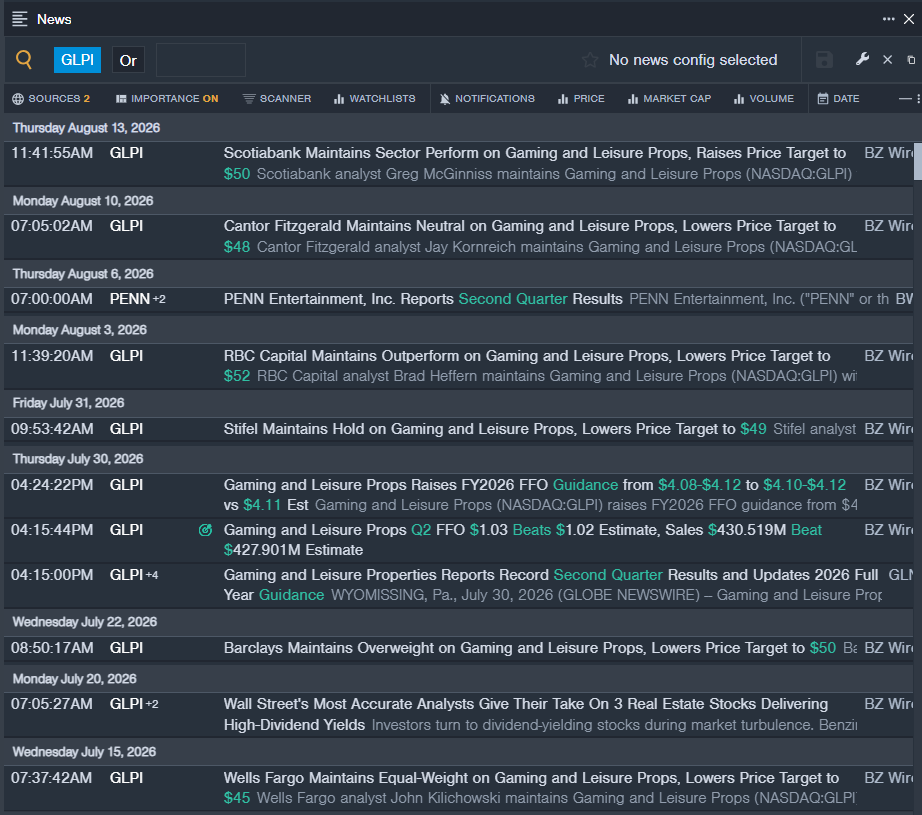Click the earnings target icon beside GLPI Q2 FFO
Image resolution: width=922 pixels, height=815 pixels.
click(205, 530)
